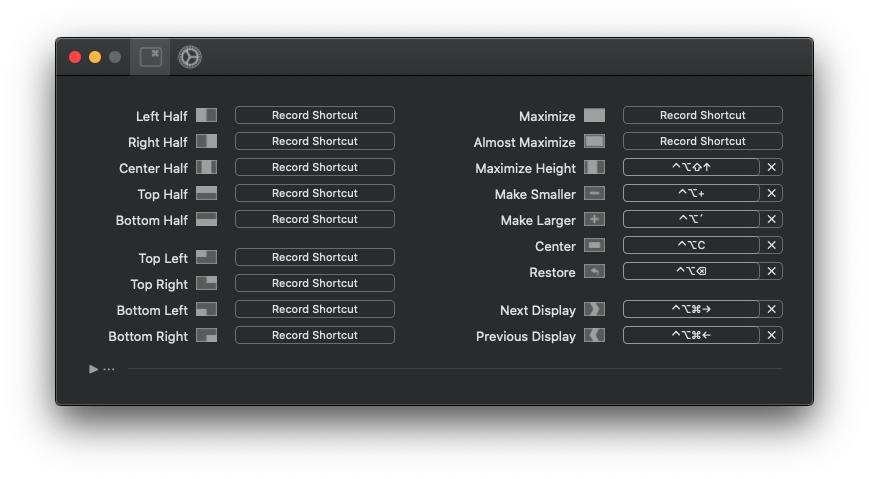The height and width of the screenshot is (479, 869).
Task: Click the Right Half layout icon
Action: [207, 141]
